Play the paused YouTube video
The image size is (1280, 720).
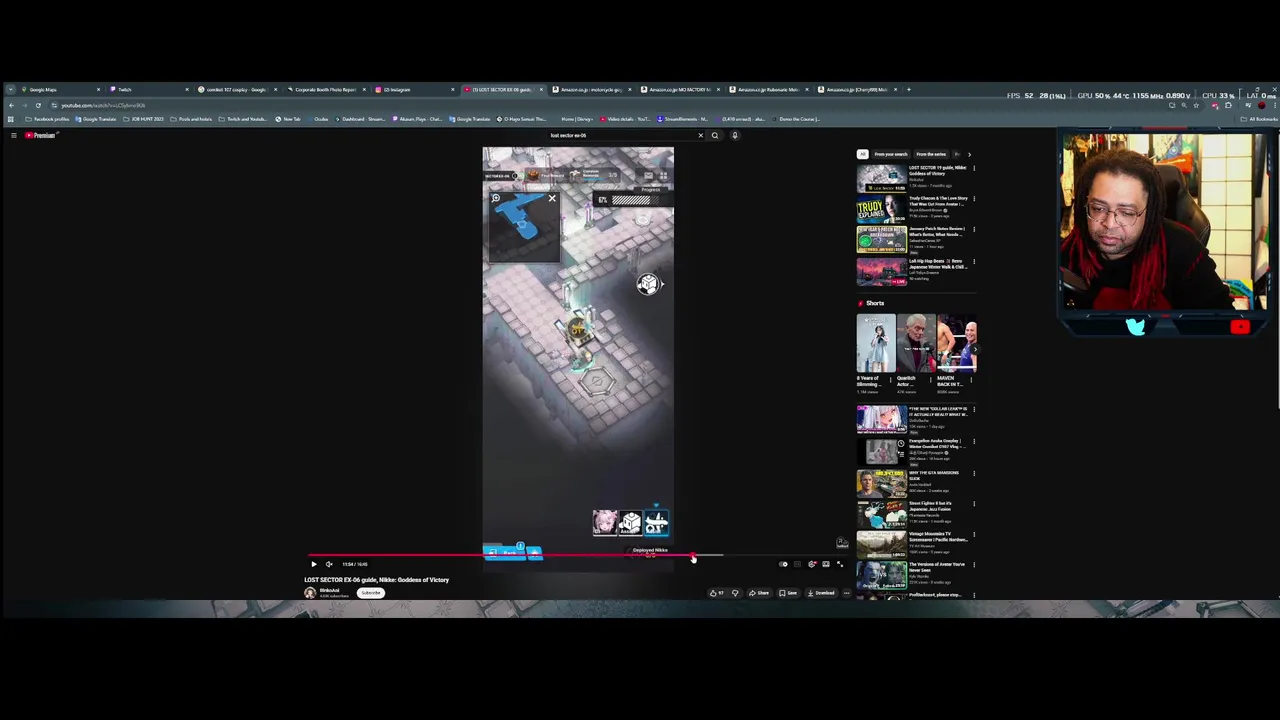313,564
